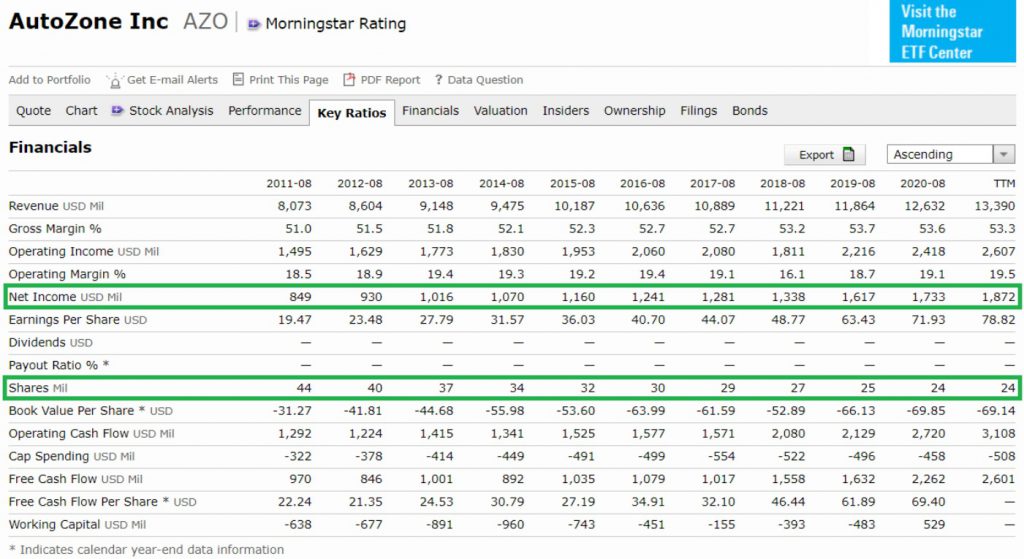The width and height of the screenshot is (1024, 559).
Task: Click the Operating Margin % row label
Action: 67,274
